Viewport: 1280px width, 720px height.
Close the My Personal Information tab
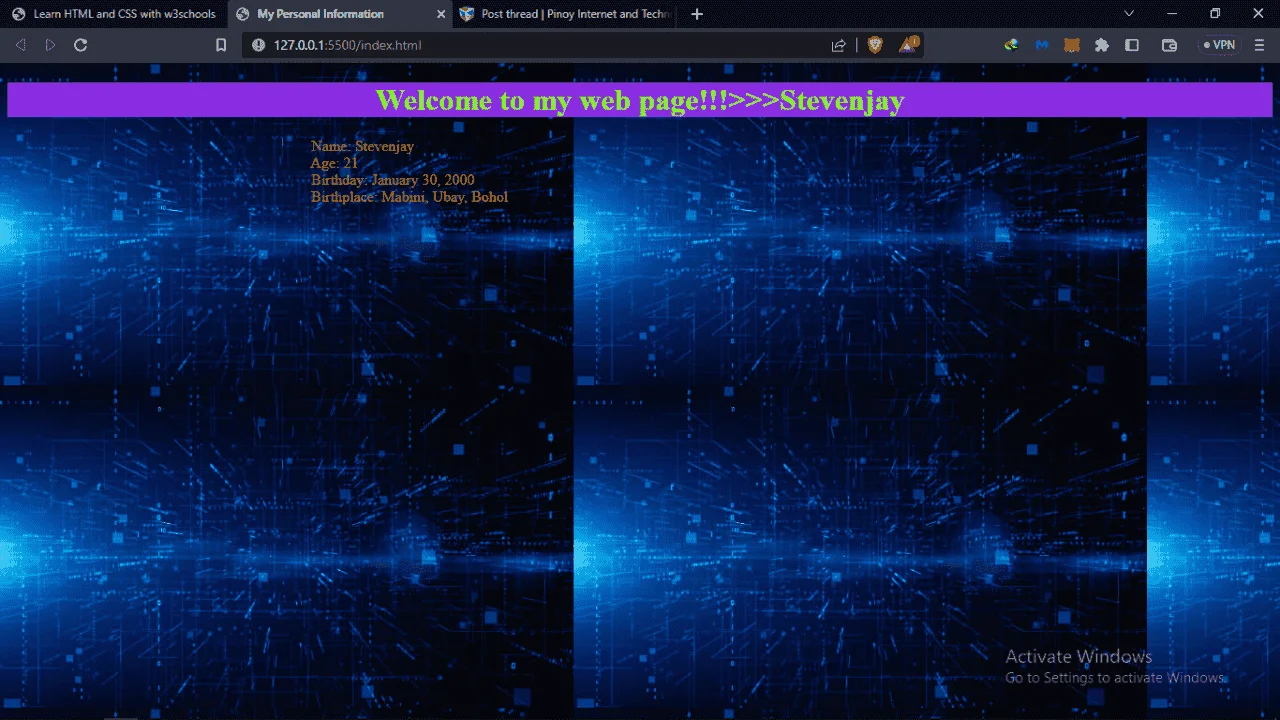click(x=441, y=14)
